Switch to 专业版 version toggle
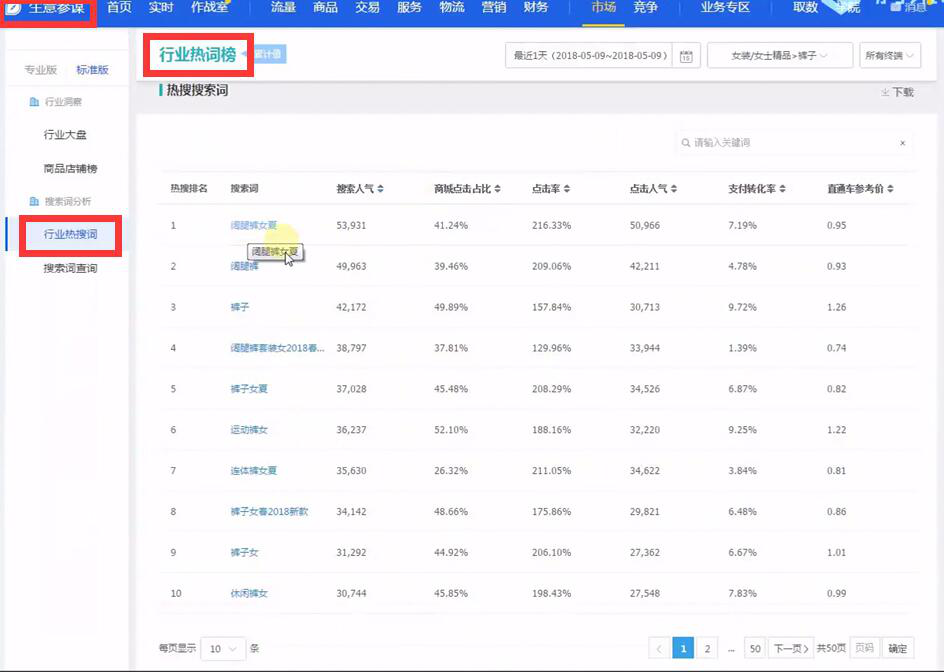The height and width of the screenshot is (672, 944). pos(41,70)
